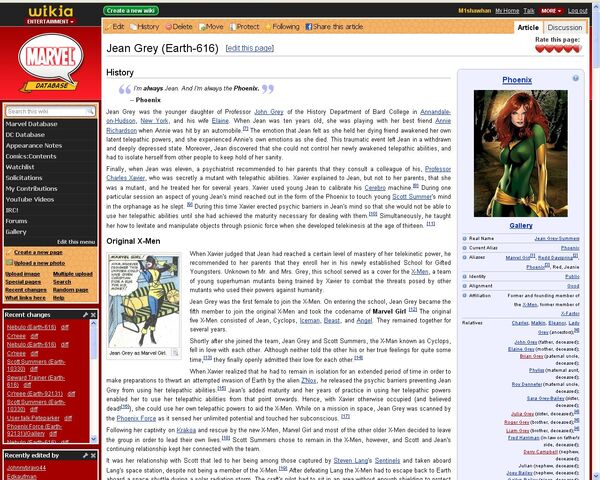This screenshot has width=600, height=480.
Task: Click the Create a new wiki button
Action: pyautogui.click(x=131, y=11)
